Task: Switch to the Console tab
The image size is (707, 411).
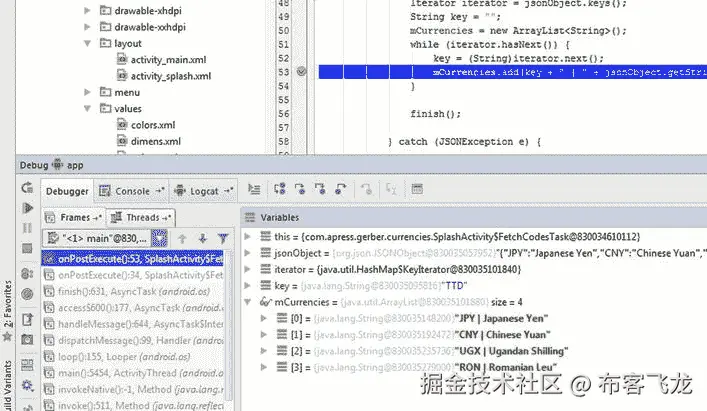Action: tap(132, 191)
